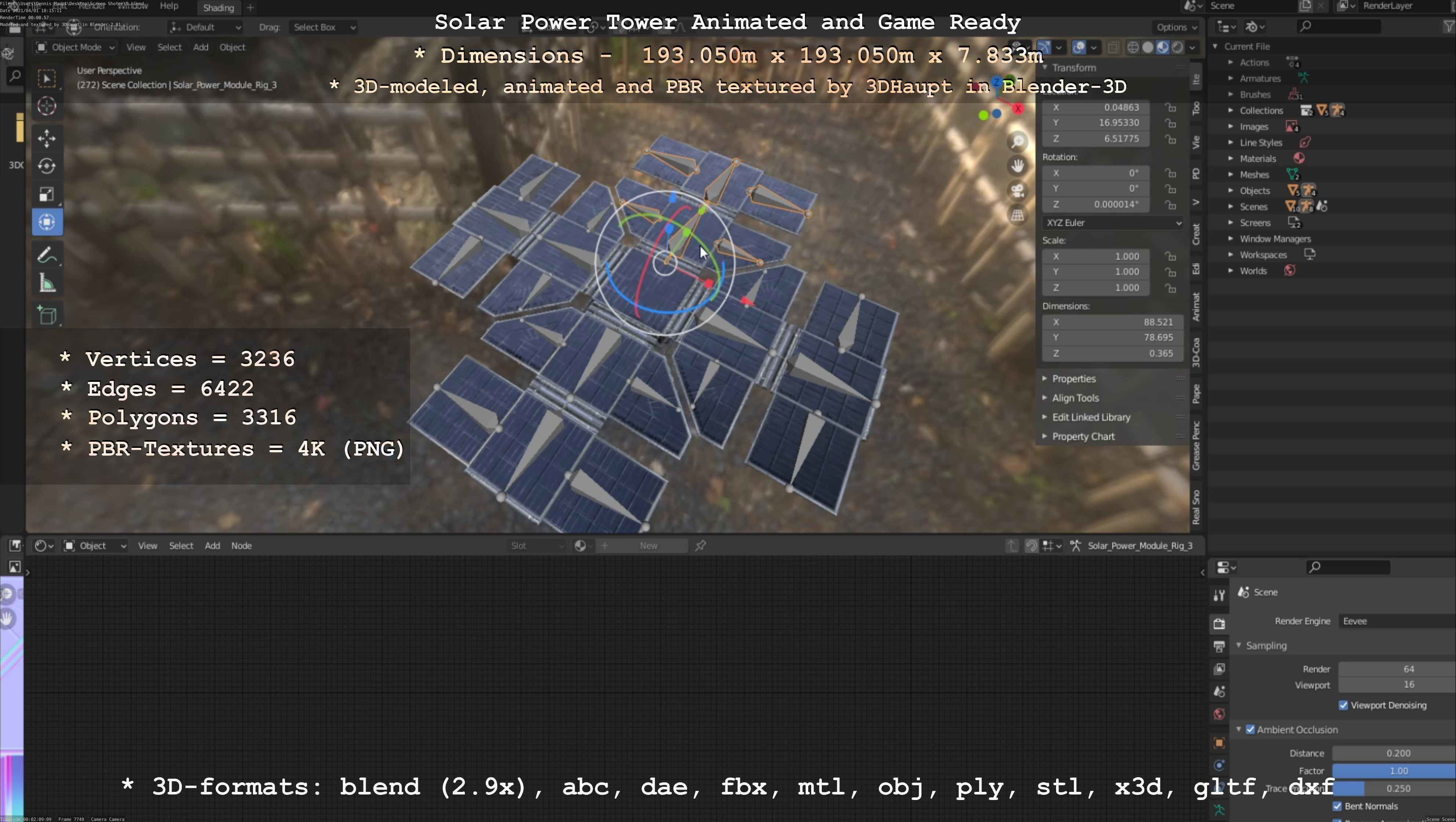
Task: Select the 3D Cursor tool
Action: [46, 106]
